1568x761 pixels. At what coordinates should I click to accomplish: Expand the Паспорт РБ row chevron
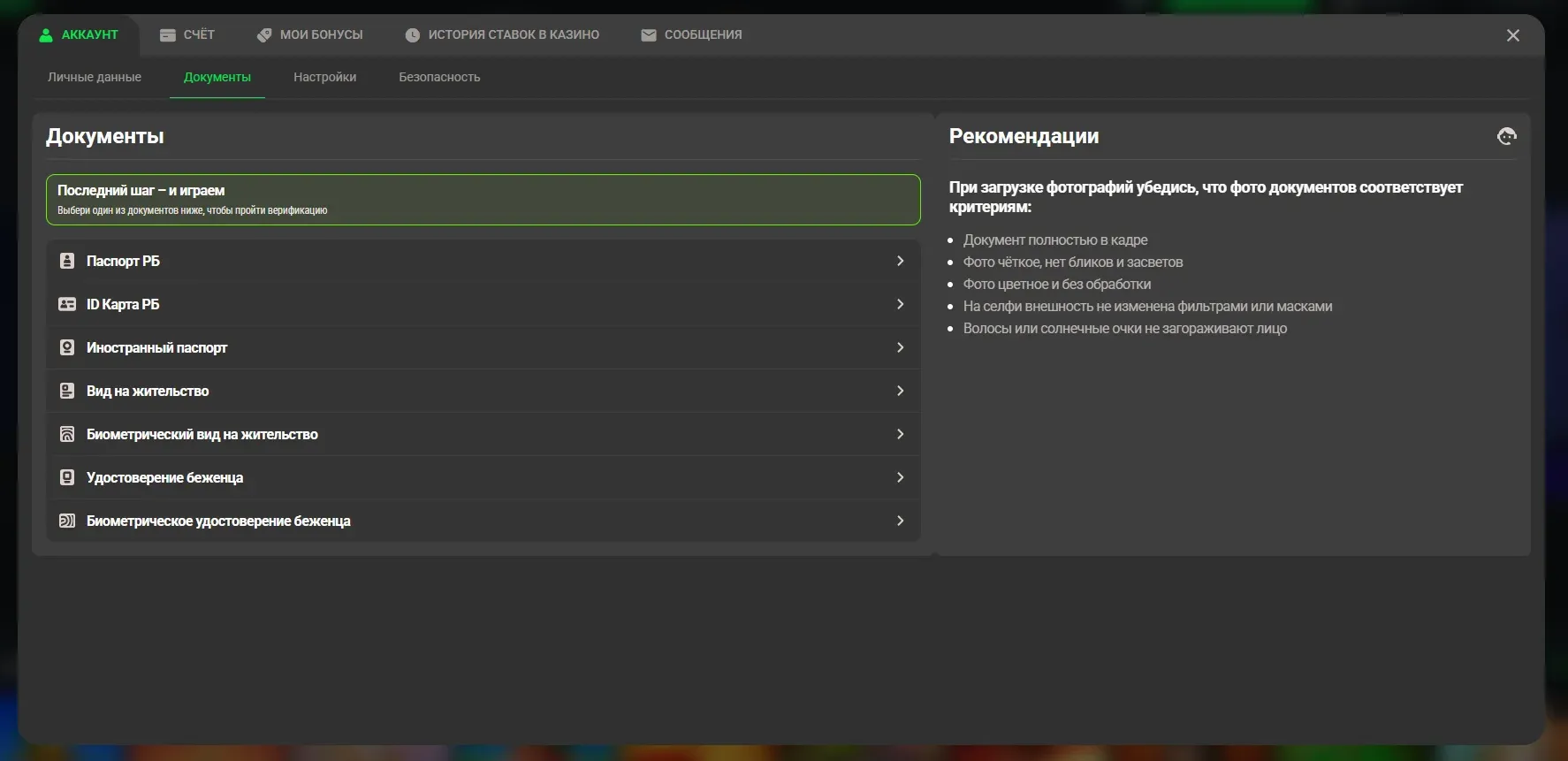click(900, 261)
